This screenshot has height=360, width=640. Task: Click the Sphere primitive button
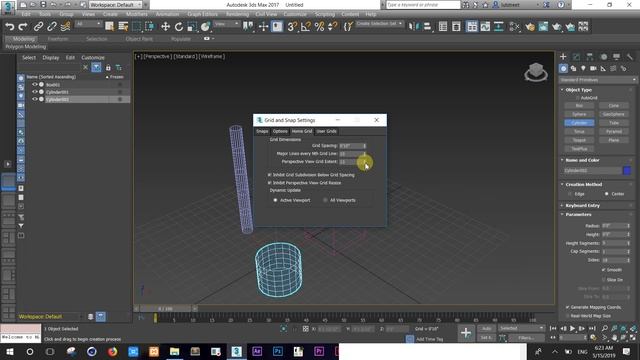click(579, 114)
